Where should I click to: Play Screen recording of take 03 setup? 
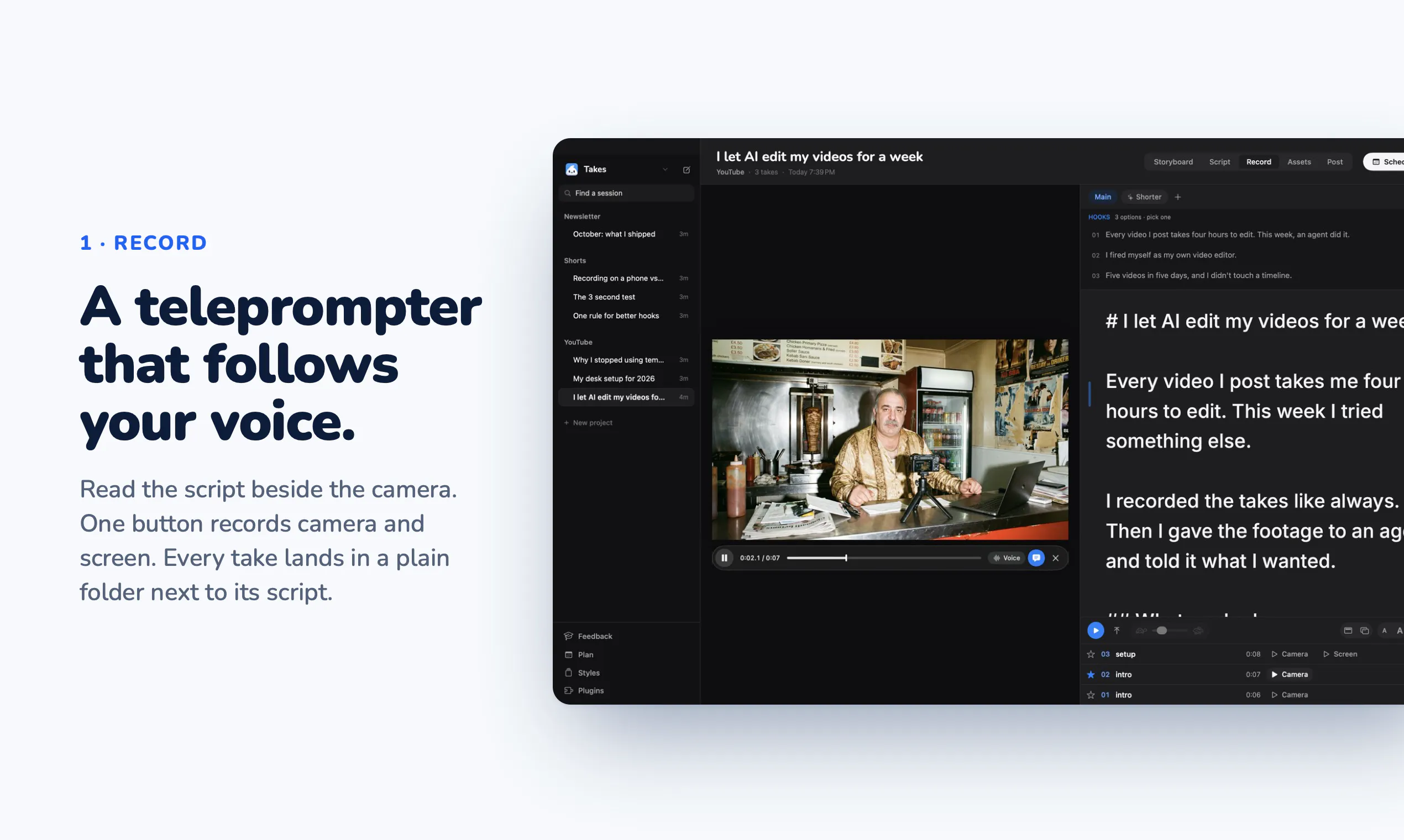pyautogui.click(x=1340, y=654)
